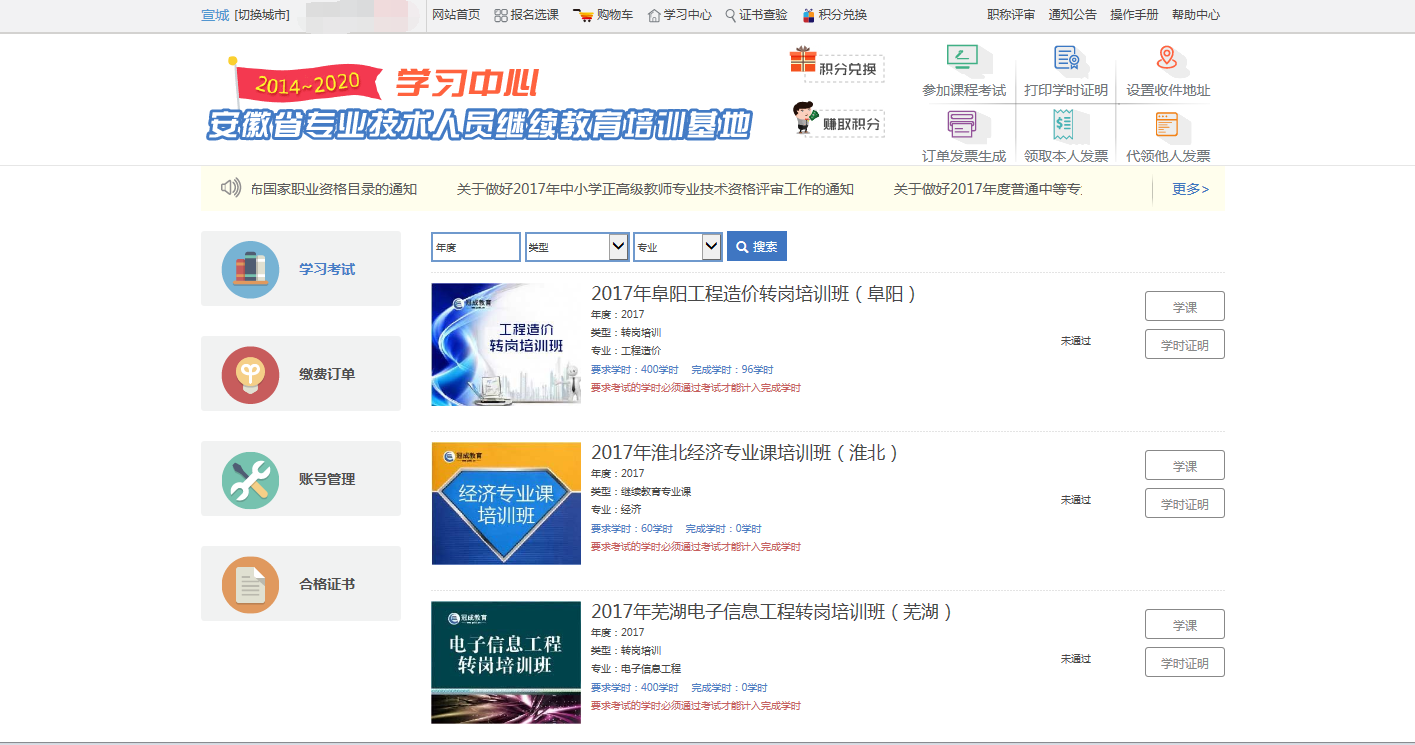The image size is (1415, 745).
Task: Click the 学习中心 house icon
Action: click(x=654, y=15)
